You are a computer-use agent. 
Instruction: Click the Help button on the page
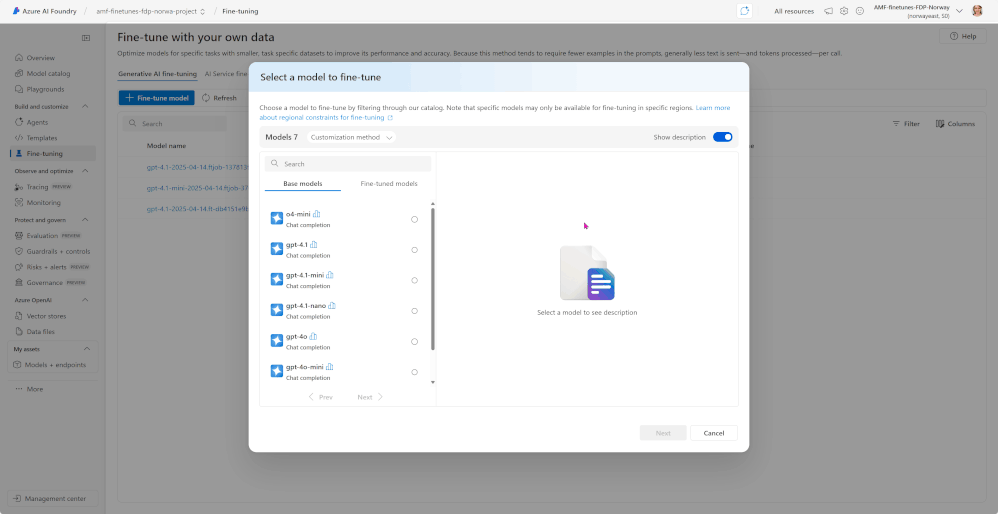(x=962, y=36)
